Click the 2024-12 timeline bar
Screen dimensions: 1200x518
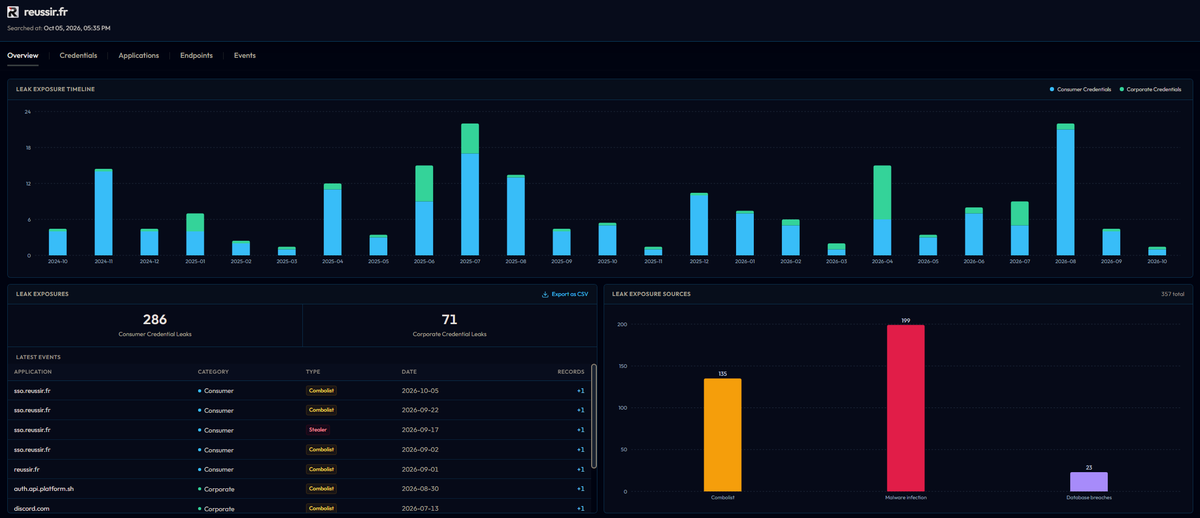pos(149,242)
